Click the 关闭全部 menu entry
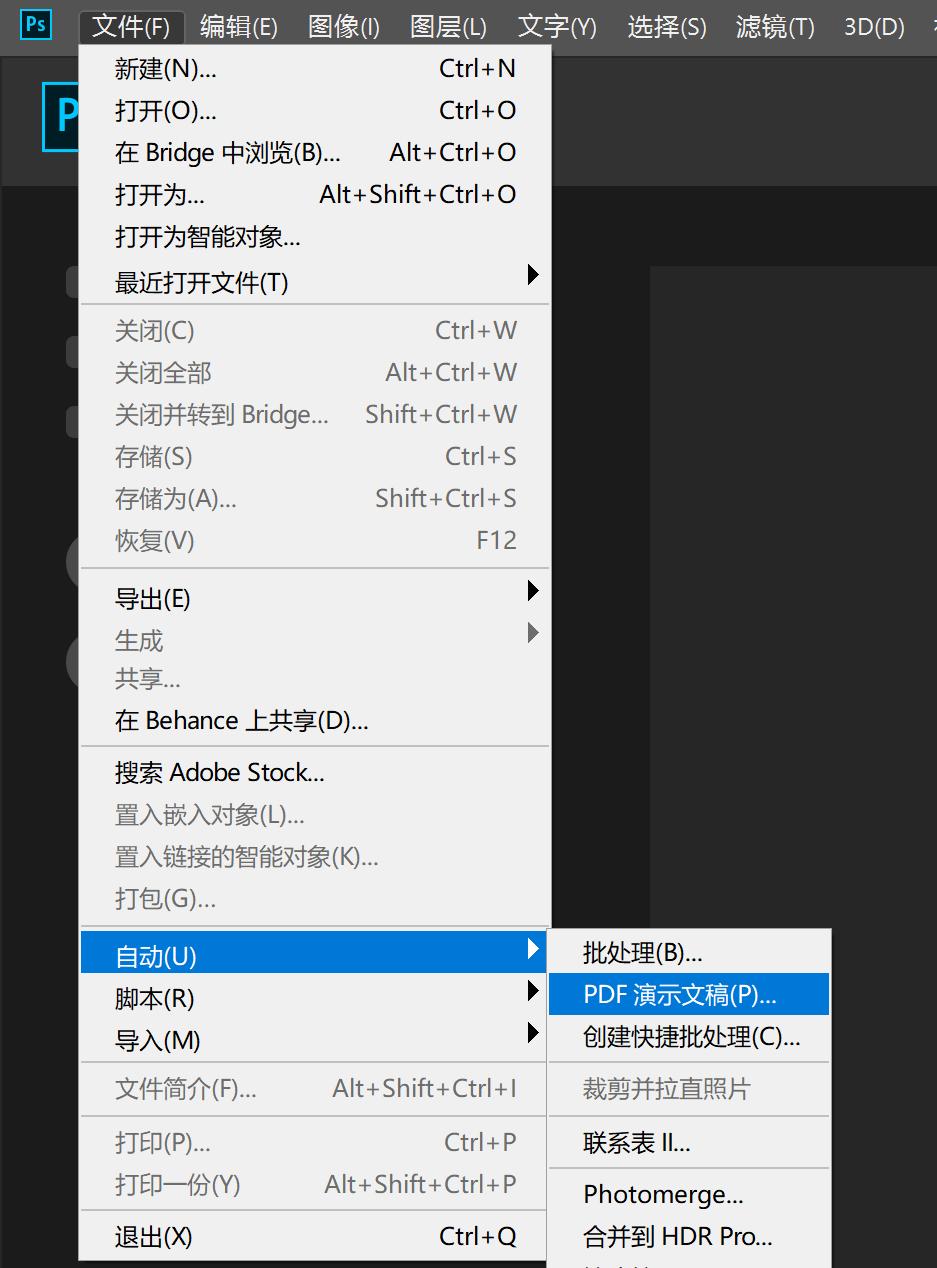Image resolution: width=937 pixels, height=1268 pixels. pyautogui.click(x=315, y=373)
